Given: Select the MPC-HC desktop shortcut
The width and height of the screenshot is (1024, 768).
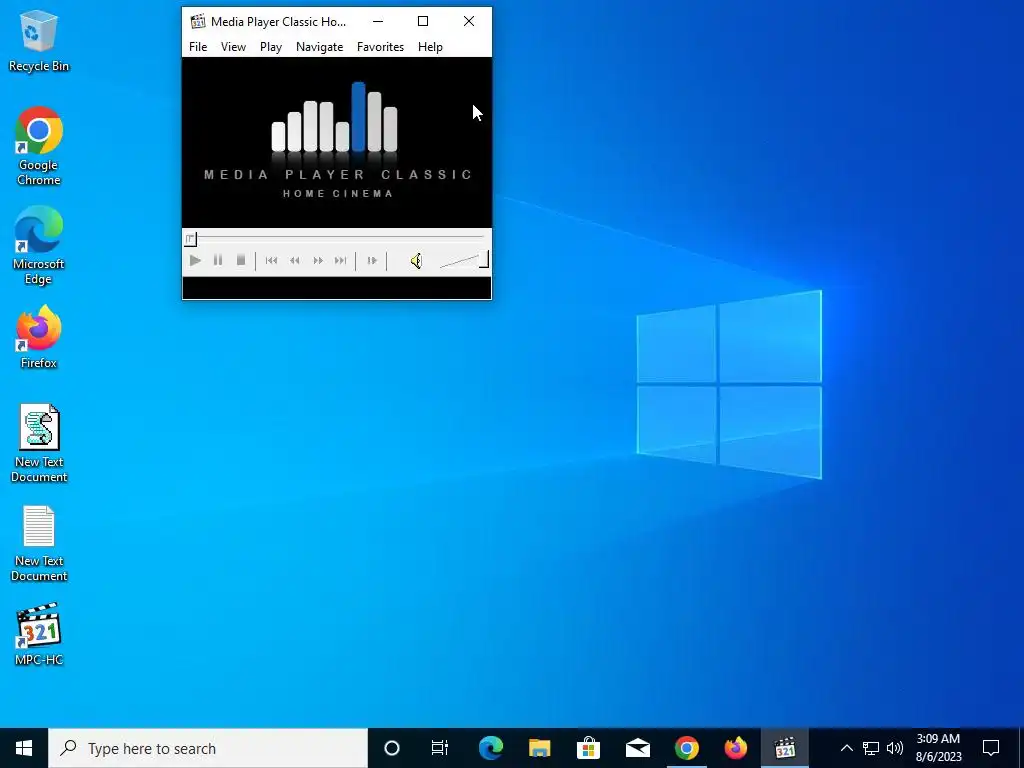Looking at the screenshot, I should coord(39,634).
